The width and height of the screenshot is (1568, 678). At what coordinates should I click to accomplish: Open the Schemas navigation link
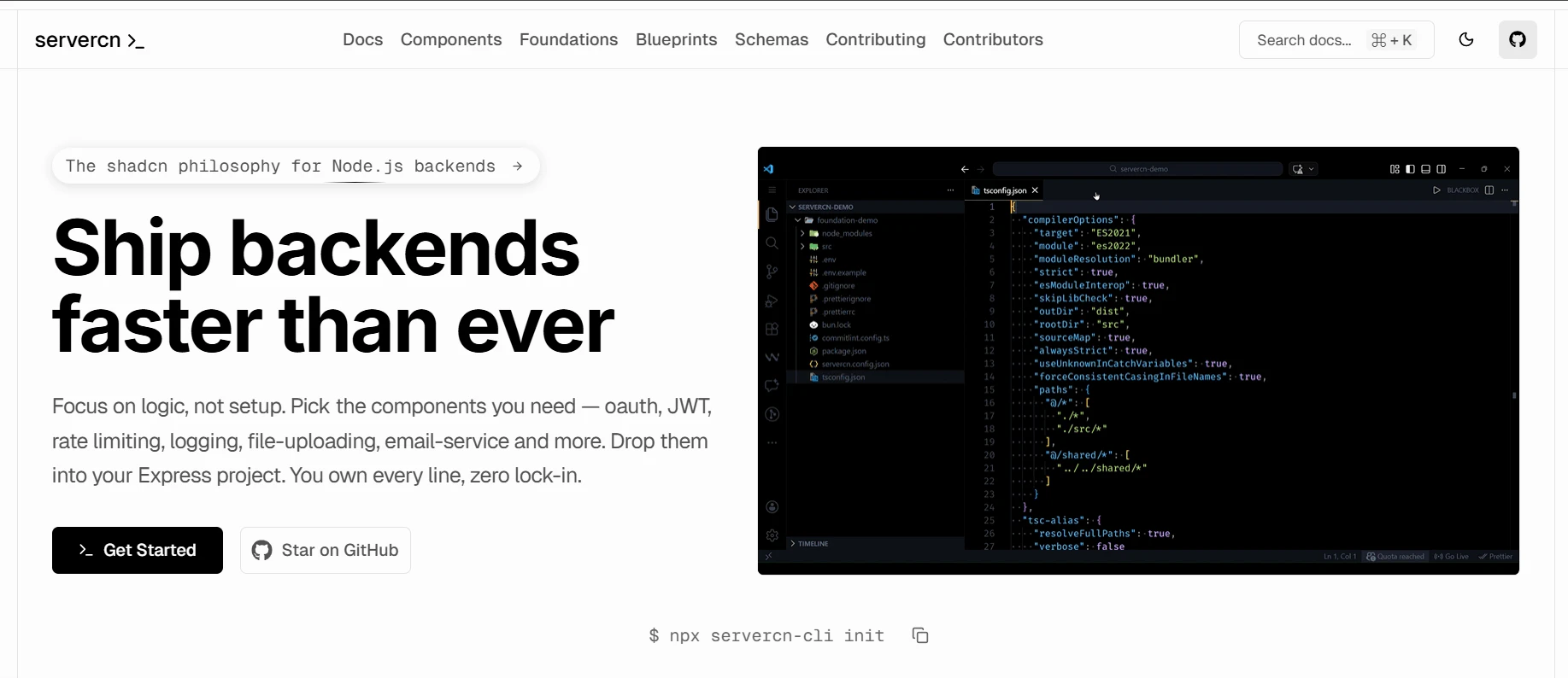(x=772, y=39)
